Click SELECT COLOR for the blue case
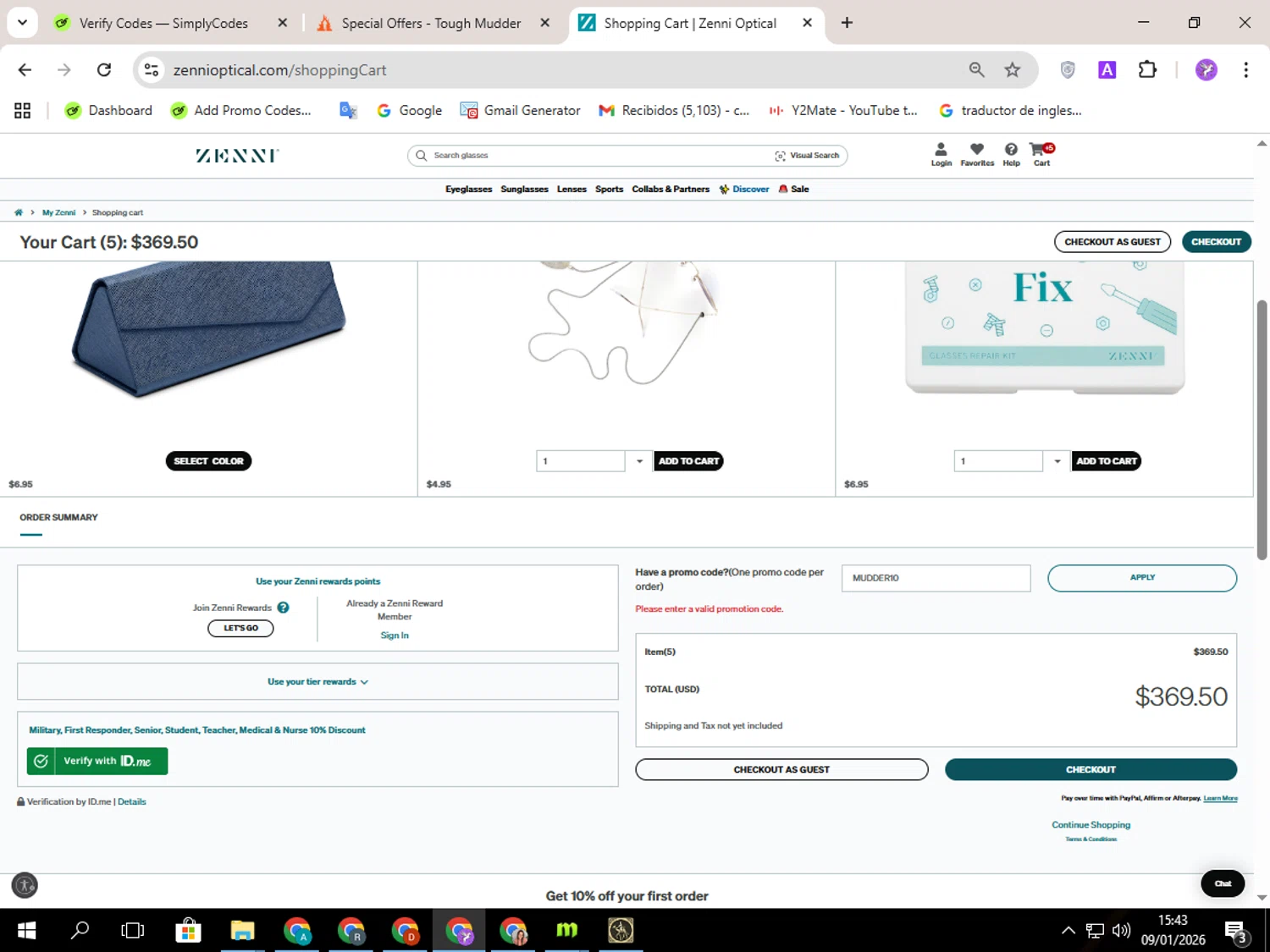This screenshot has width=1270, height=952. pyautogui.click(x=208, y=461)
